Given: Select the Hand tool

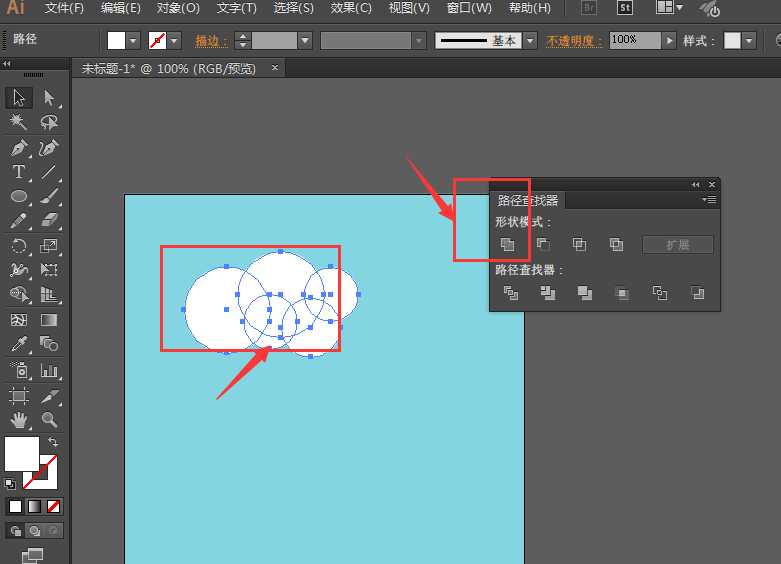Looking at the screenshot, I should point(19,420).
